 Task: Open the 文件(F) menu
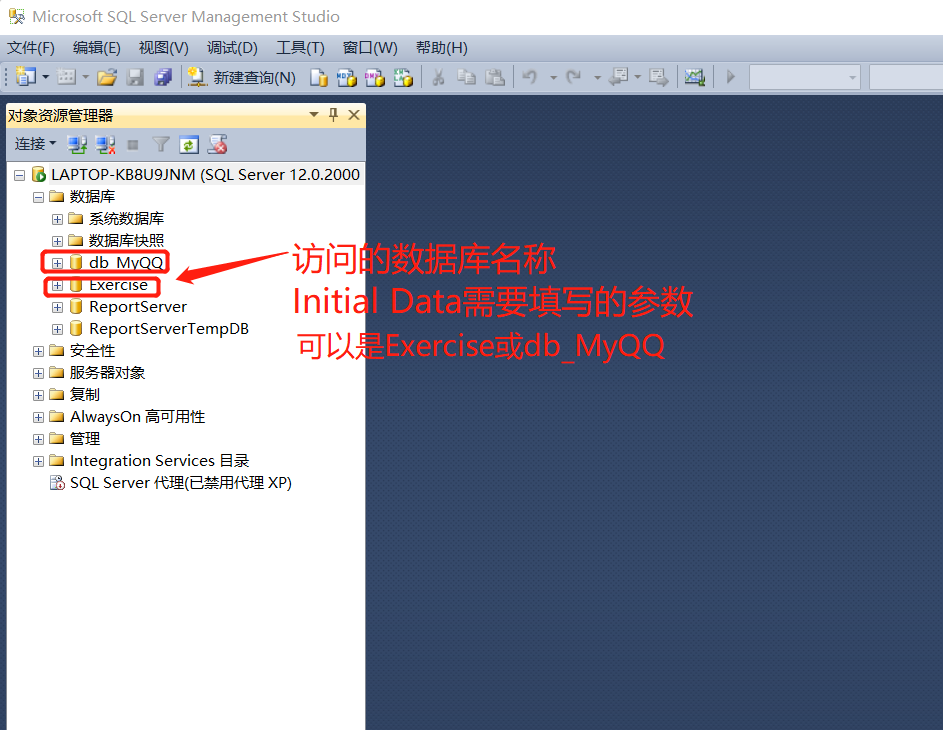click(31, 48)
